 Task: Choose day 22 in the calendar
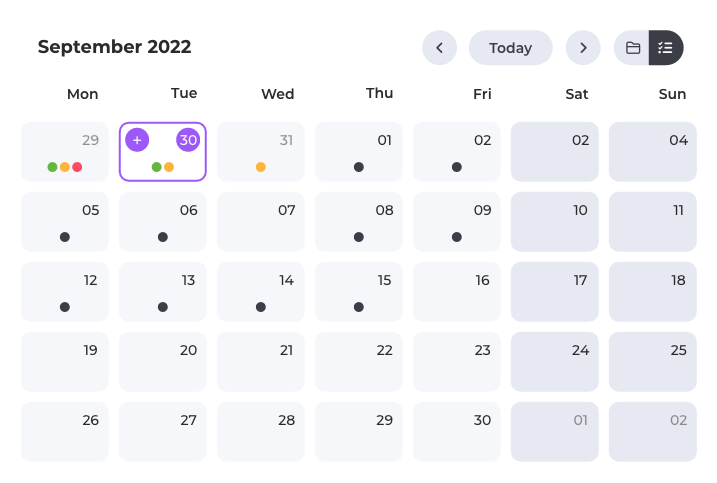point(359,362)
